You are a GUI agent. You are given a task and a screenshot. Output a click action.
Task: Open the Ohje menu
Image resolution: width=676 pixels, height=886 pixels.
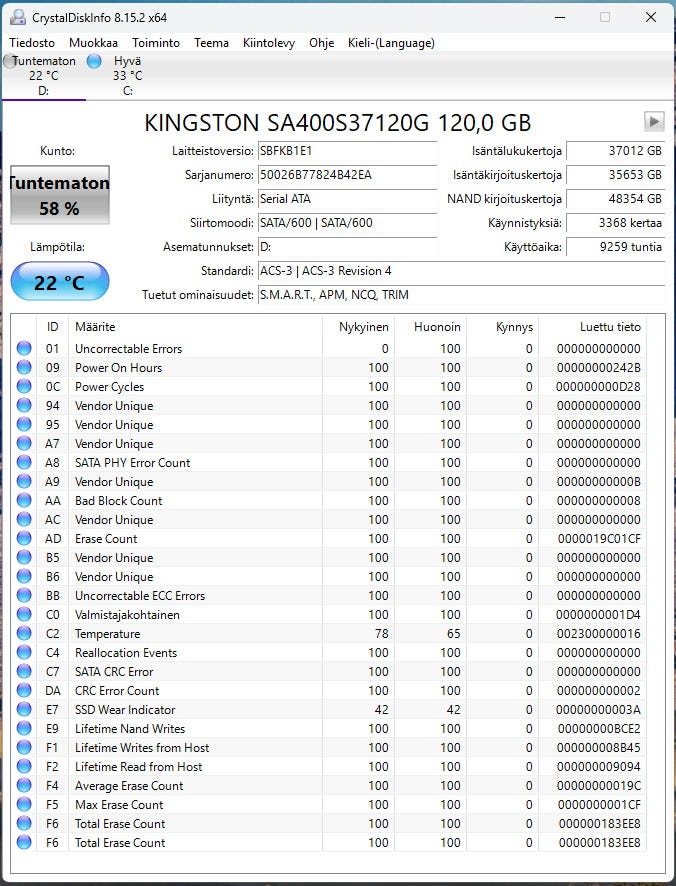pos(322,43)
